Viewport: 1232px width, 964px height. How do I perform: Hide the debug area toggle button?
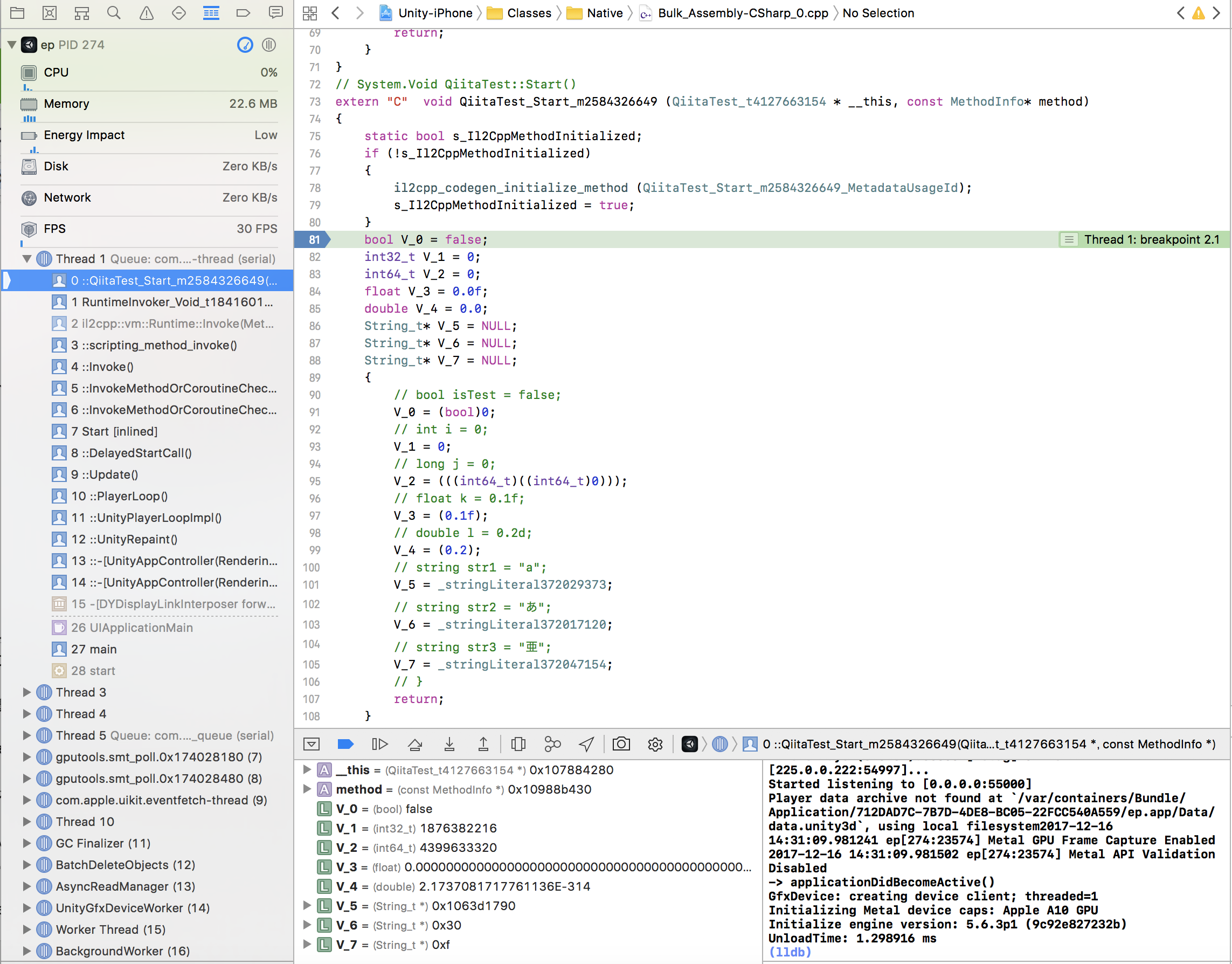(x=312, y=745)
